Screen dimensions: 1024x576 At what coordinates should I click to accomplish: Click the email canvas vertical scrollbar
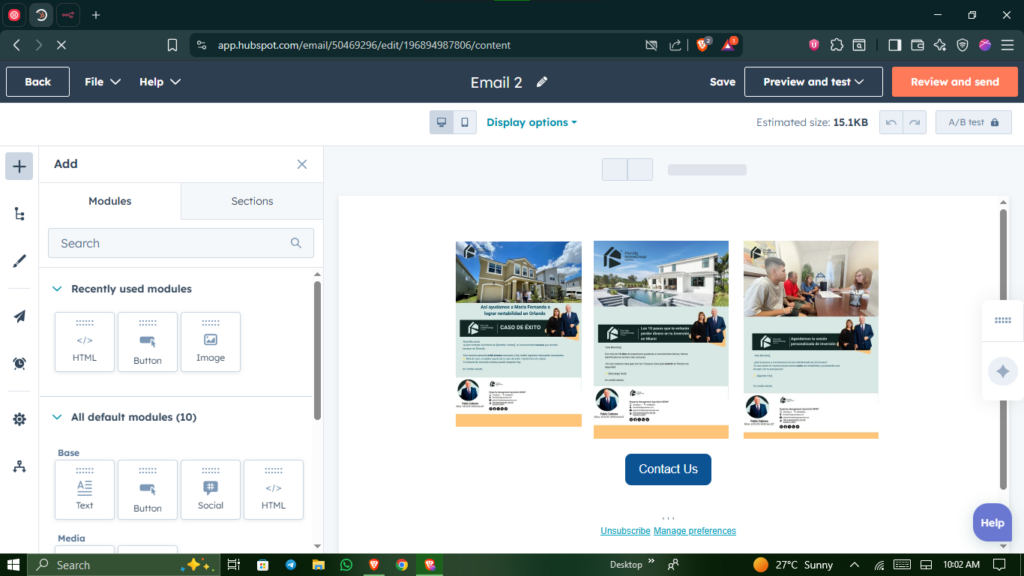pyautogui.click(x=1003, y=349)
